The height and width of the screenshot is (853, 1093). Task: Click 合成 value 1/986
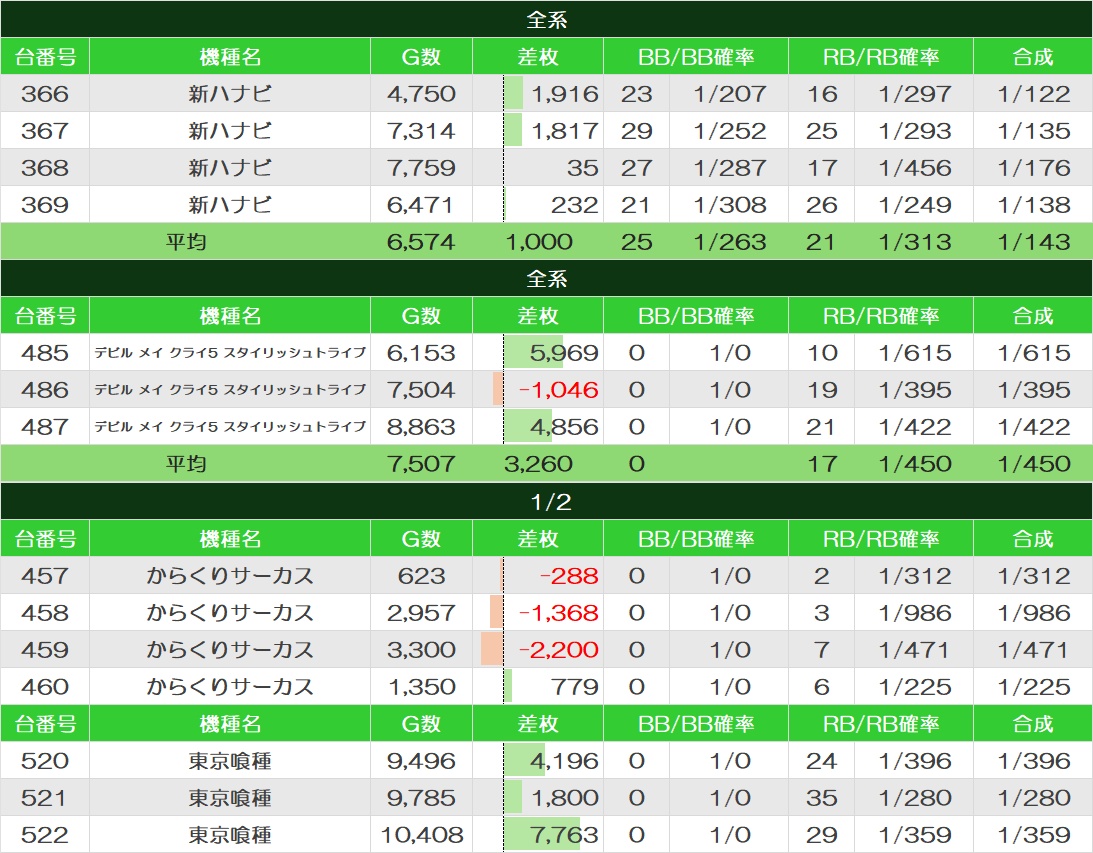pyautogui.click(x=1033, y=613)
